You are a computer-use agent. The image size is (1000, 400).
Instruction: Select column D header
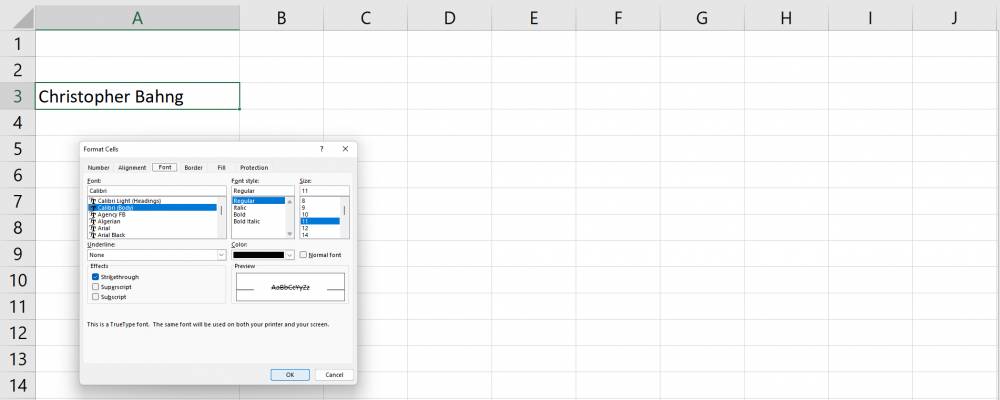click(450, 18)
